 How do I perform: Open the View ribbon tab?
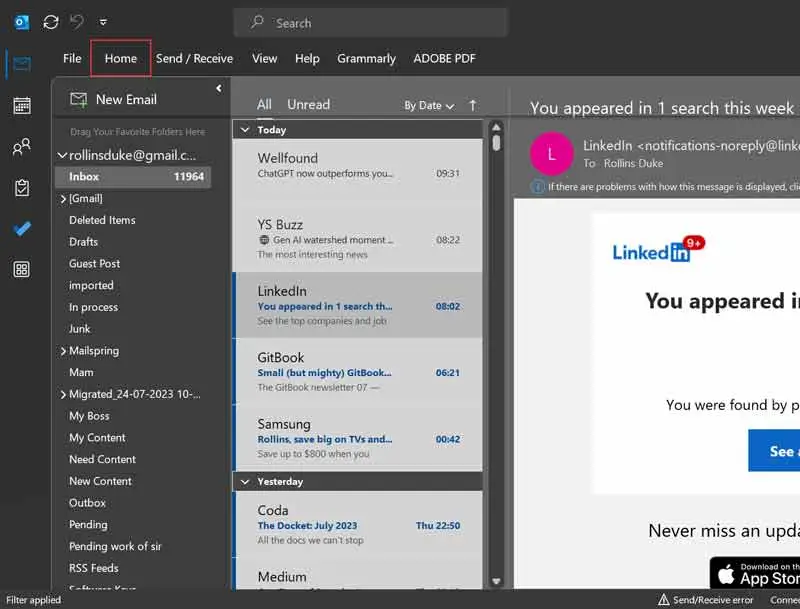pos(264,59)
